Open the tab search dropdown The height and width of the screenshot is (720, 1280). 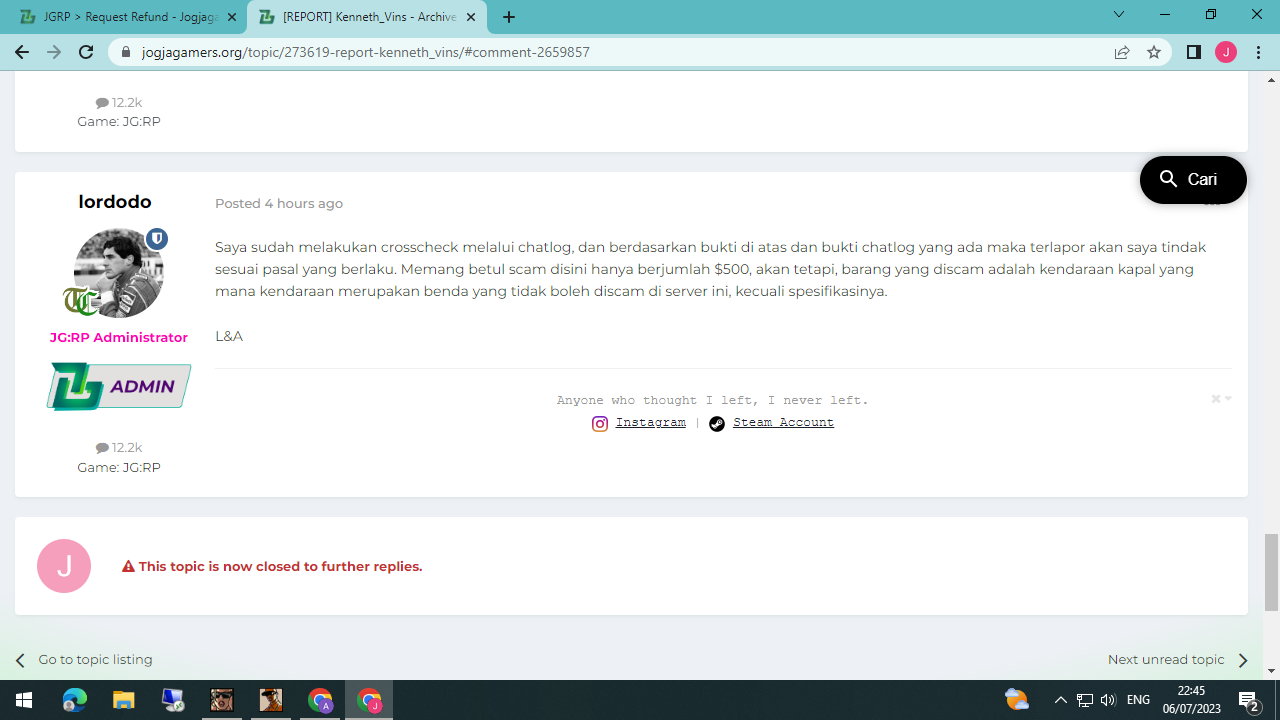click(x=1119, y=14)
